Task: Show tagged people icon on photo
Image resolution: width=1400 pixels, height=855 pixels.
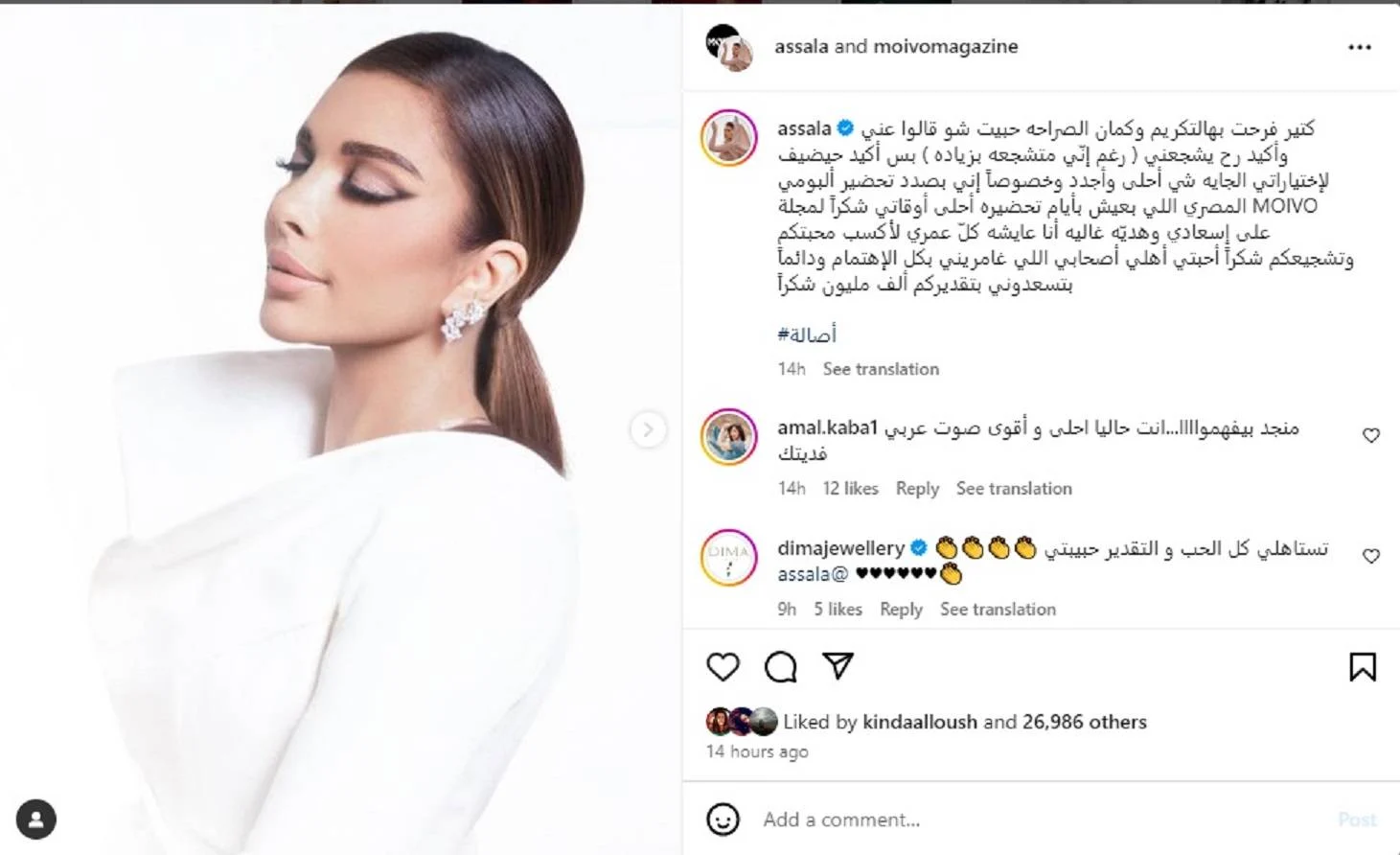Action: tap(36, 819)
